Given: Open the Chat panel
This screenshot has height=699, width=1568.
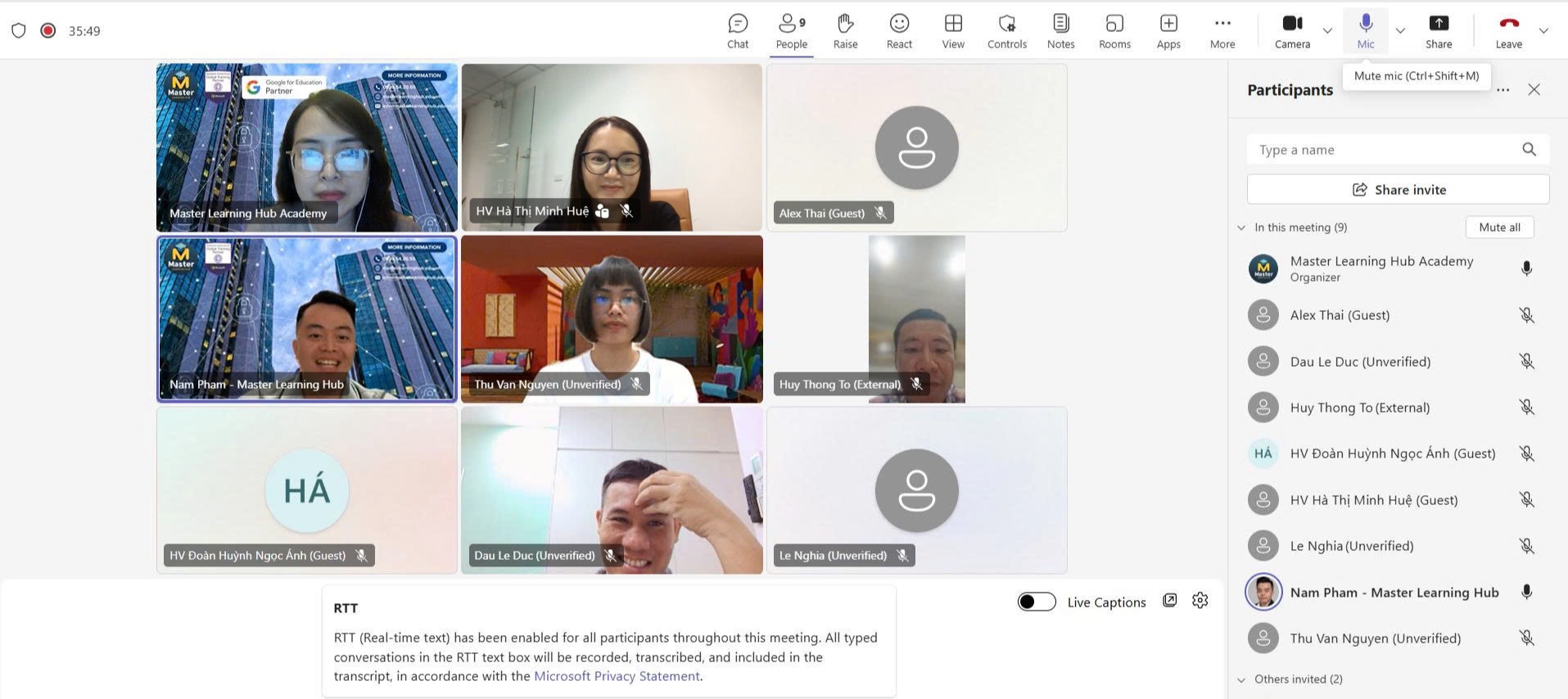Looking at the screenshot, I should [x=738, y=31].
